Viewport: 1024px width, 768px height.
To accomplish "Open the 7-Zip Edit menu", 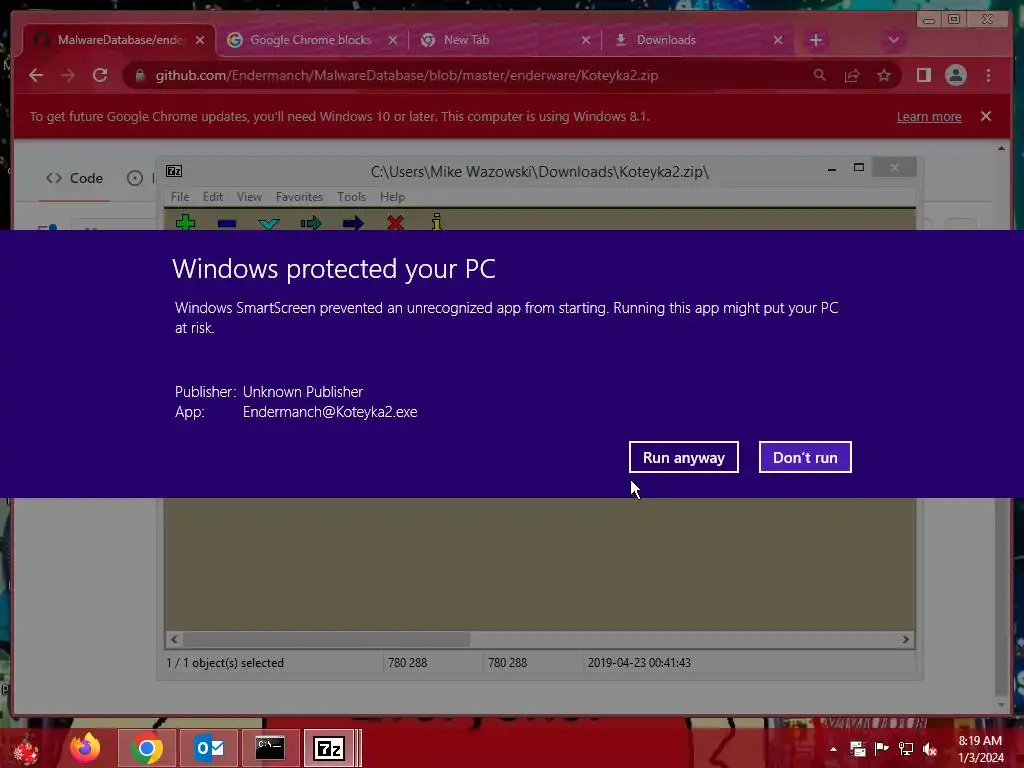I will click(212, 197).
